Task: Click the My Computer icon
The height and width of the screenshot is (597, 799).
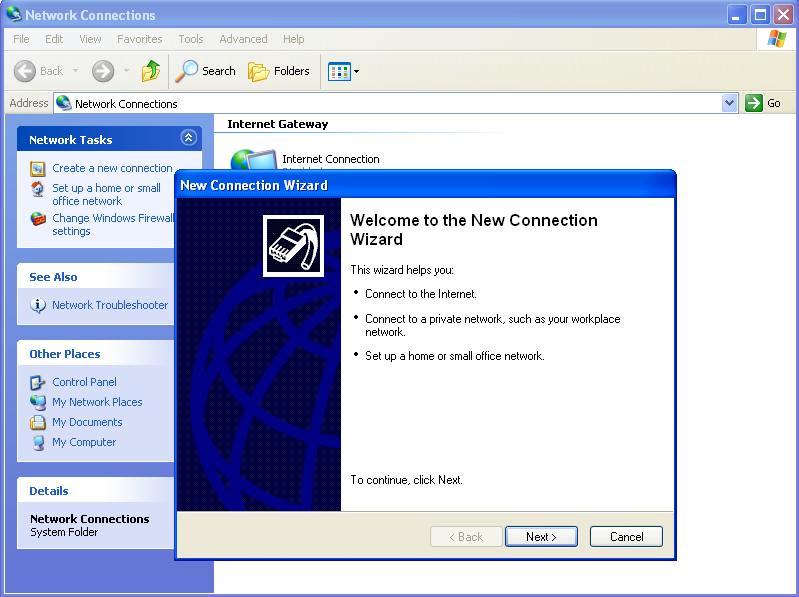Action: pos(38,443)
